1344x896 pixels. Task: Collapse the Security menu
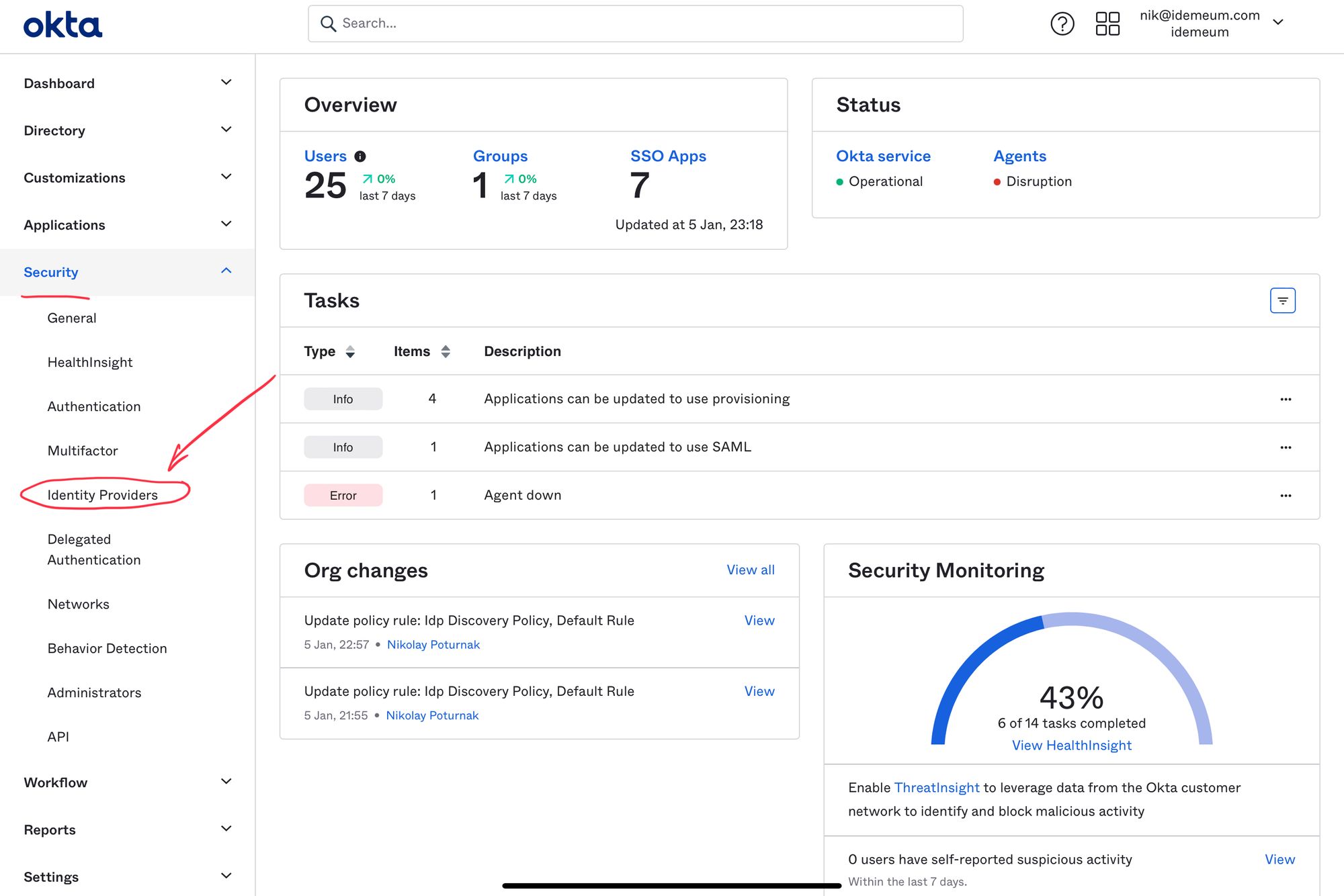coord(128,272)
